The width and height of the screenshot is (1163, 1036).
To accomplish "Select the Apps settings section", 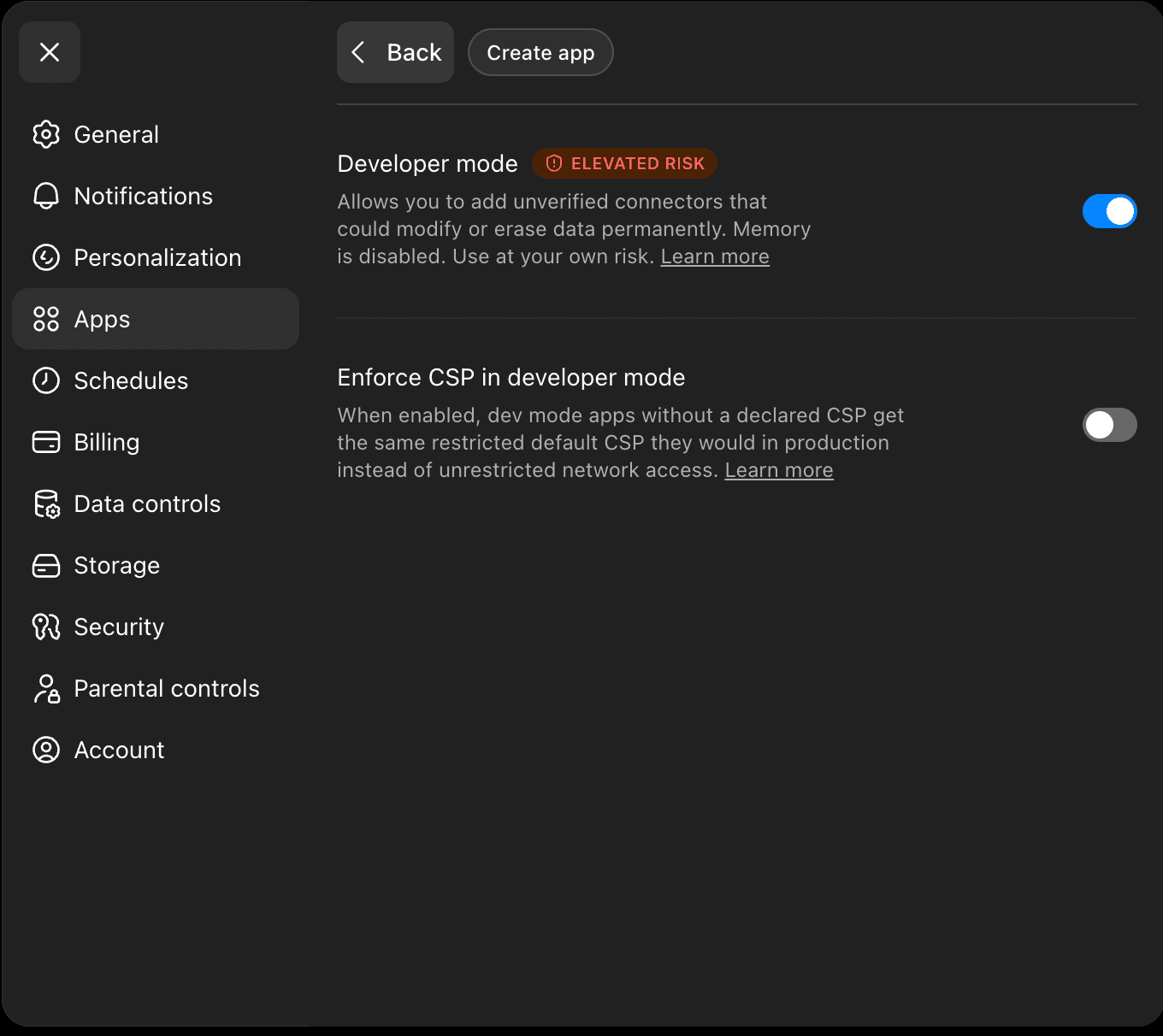I will tap(156, 319).
